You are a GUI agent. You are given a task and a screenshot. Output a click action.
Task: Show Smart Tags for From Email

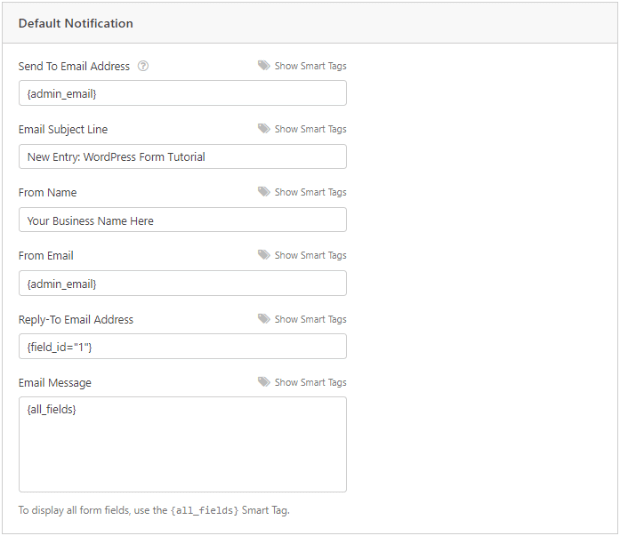(x=310, y=256)
